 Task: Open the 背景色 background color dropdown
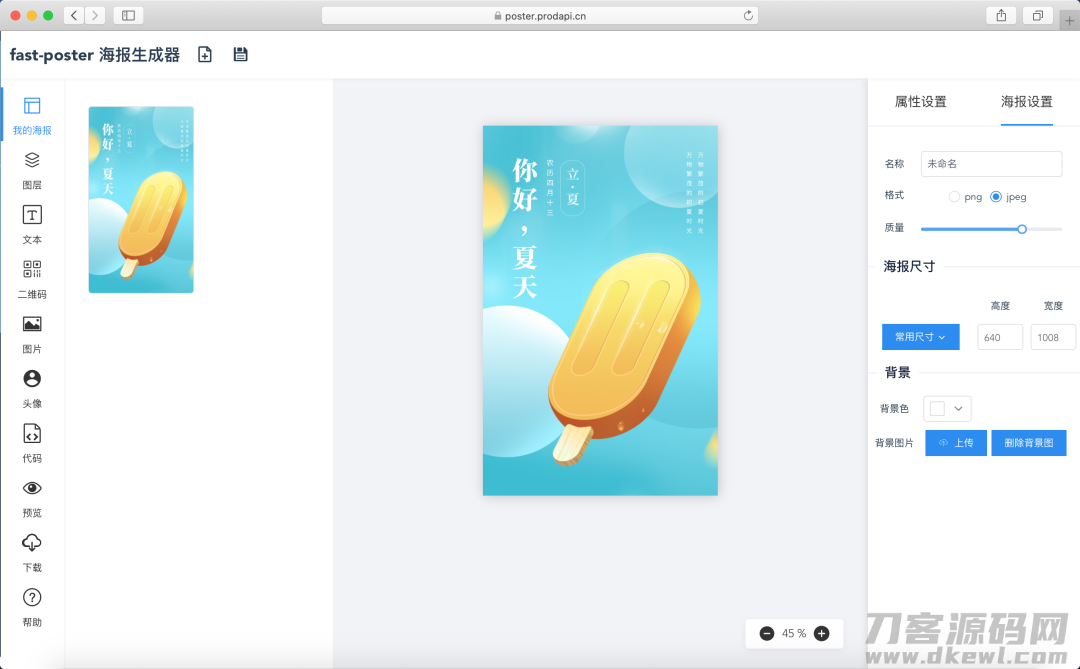click(x=946, y=408)
